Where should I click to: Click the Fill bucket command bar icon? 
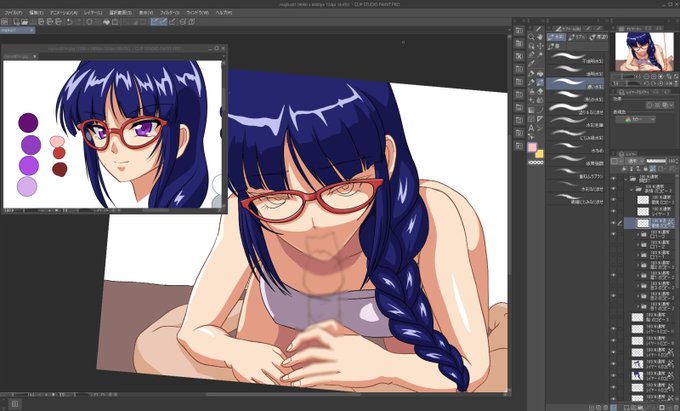point(106,22)
